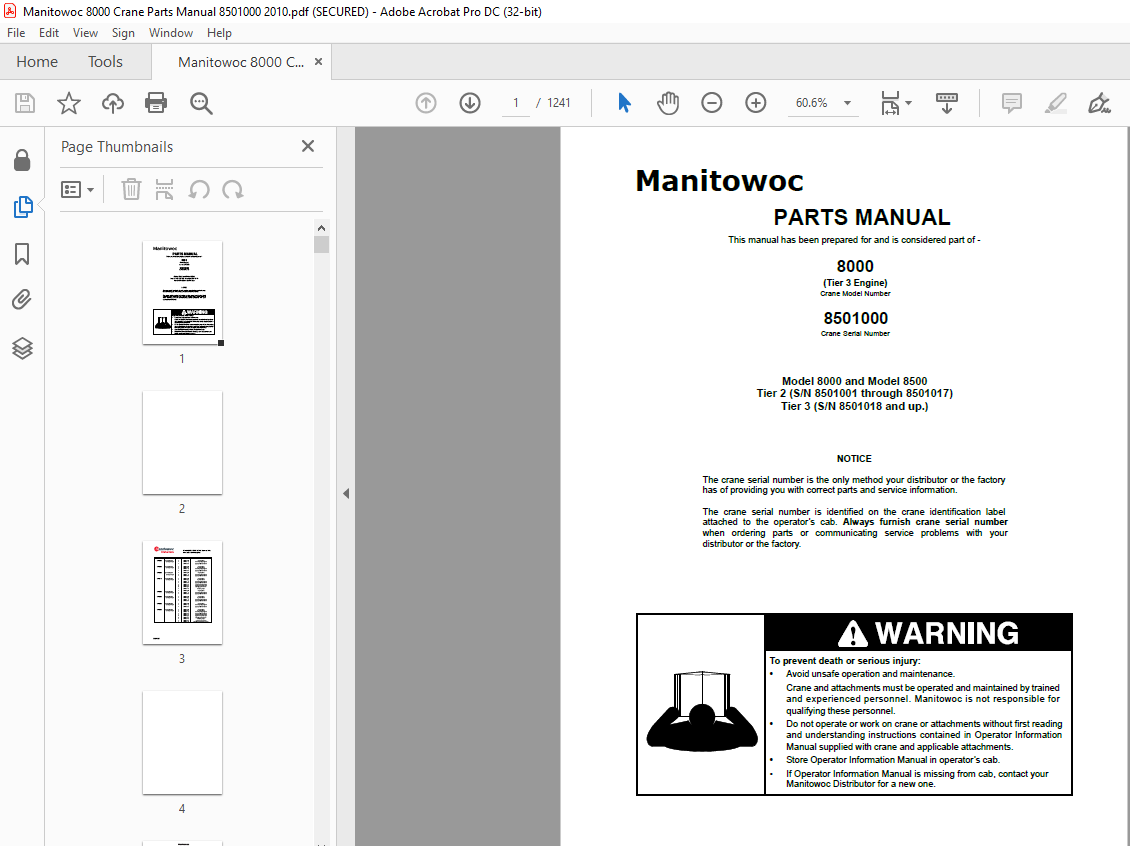Rotate pages counterclockwise

point(199,190)
